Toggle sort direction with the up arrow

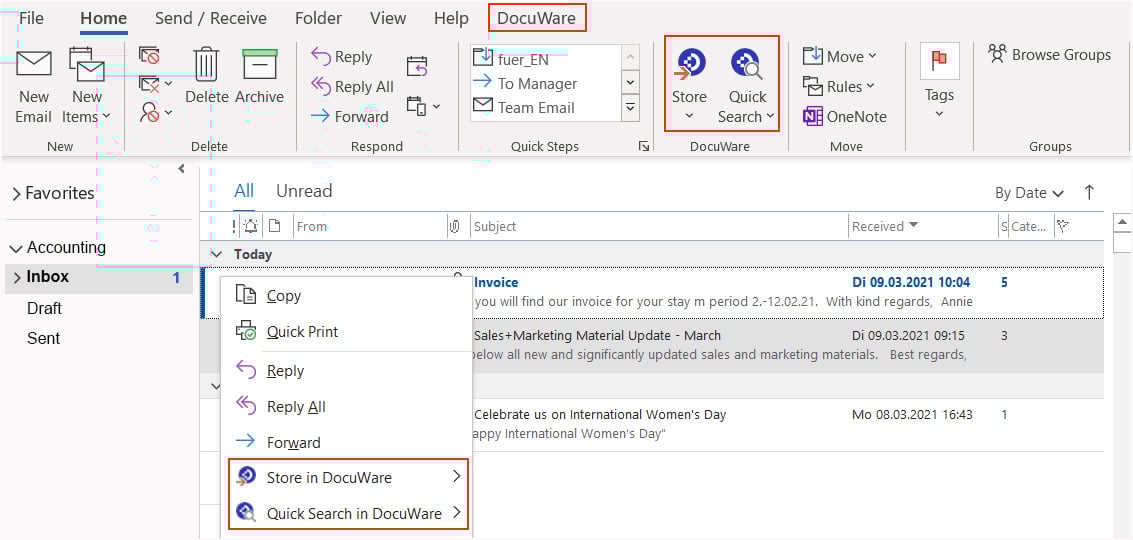[x=1089, y=192]
